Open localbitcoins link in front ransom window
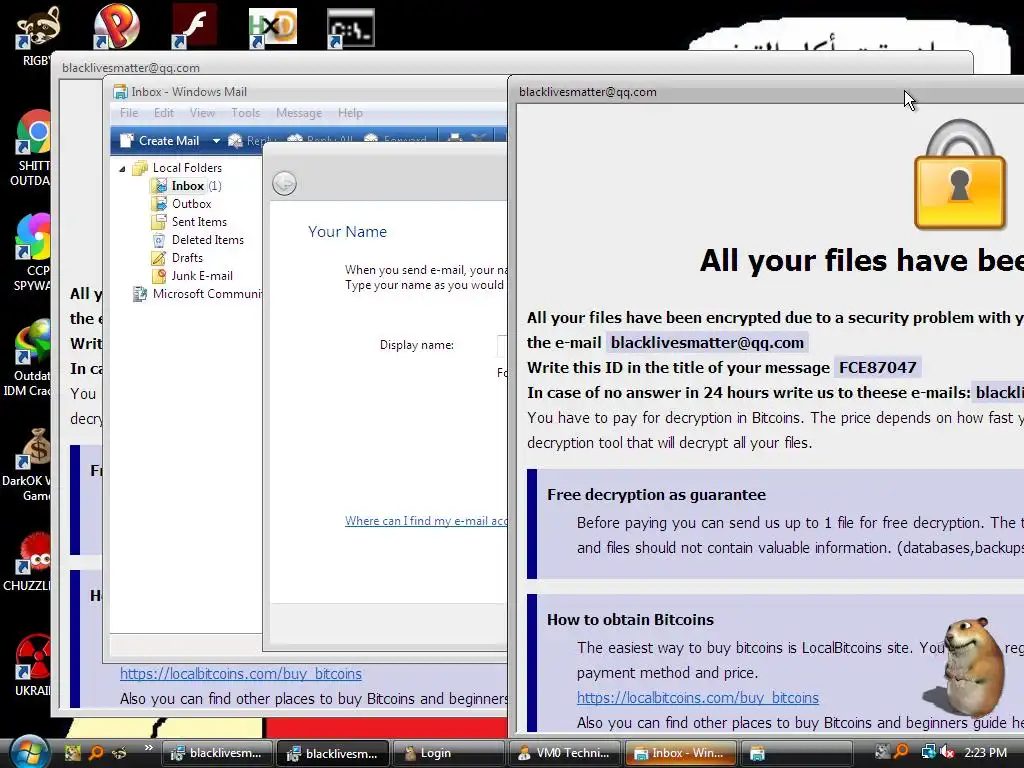Viewport: 1024px width, 768px height. 697,697
